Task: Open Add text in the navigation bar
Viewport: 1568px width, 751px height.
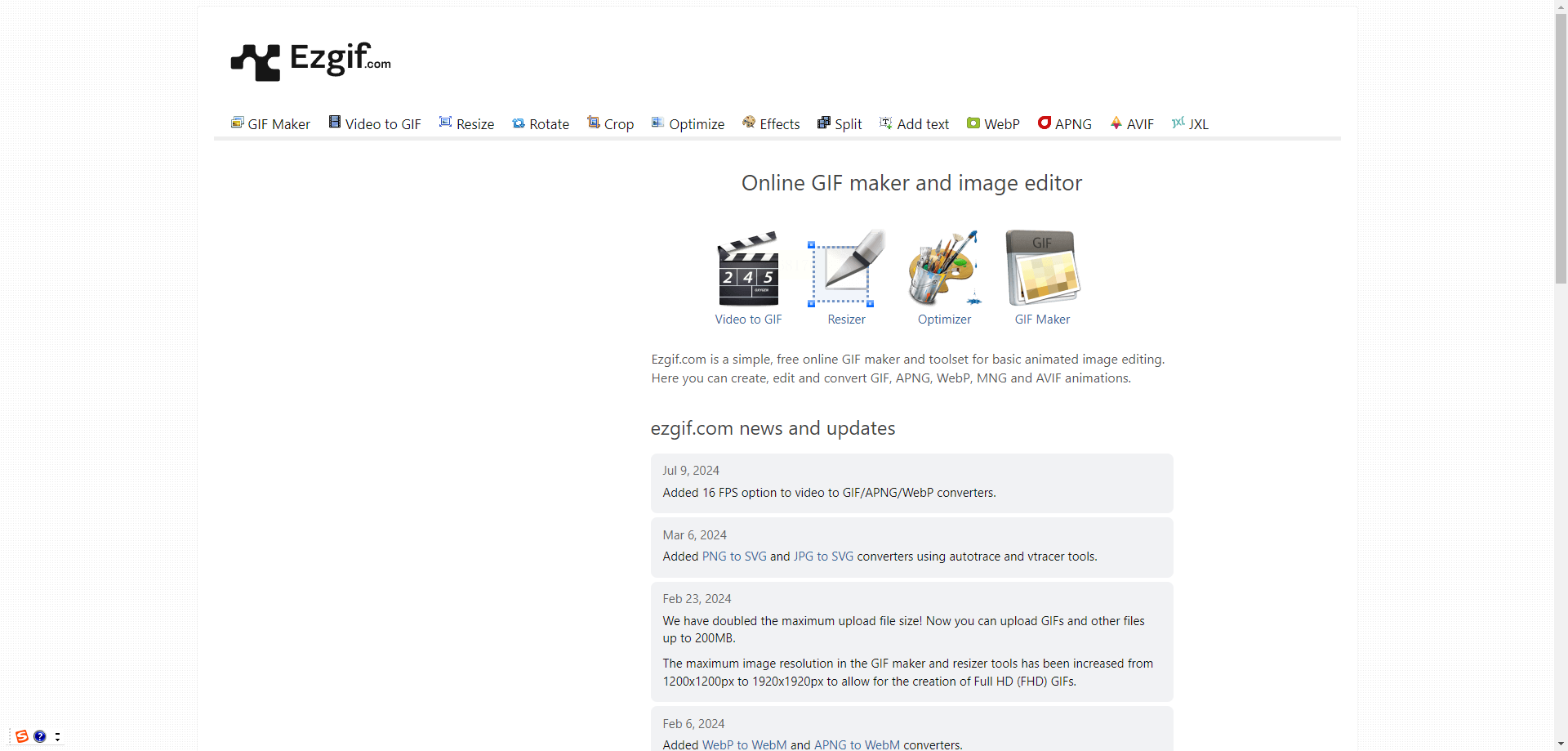Action: 914,123
